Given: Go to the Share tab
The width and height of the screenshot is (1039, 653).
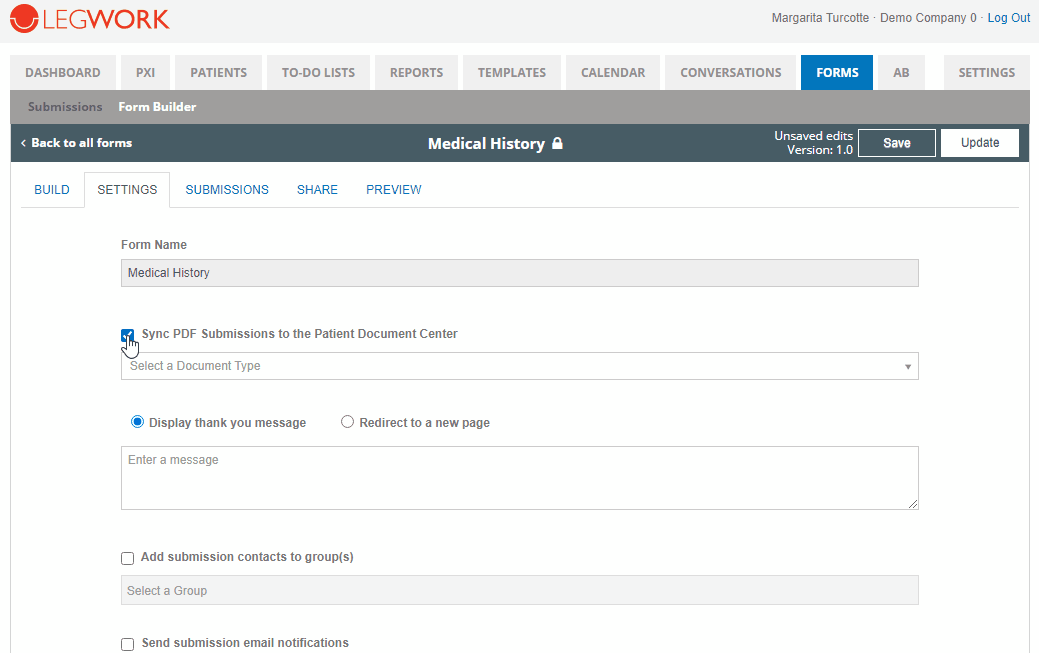Looking at the screenshot, I should tap(317, 190).
